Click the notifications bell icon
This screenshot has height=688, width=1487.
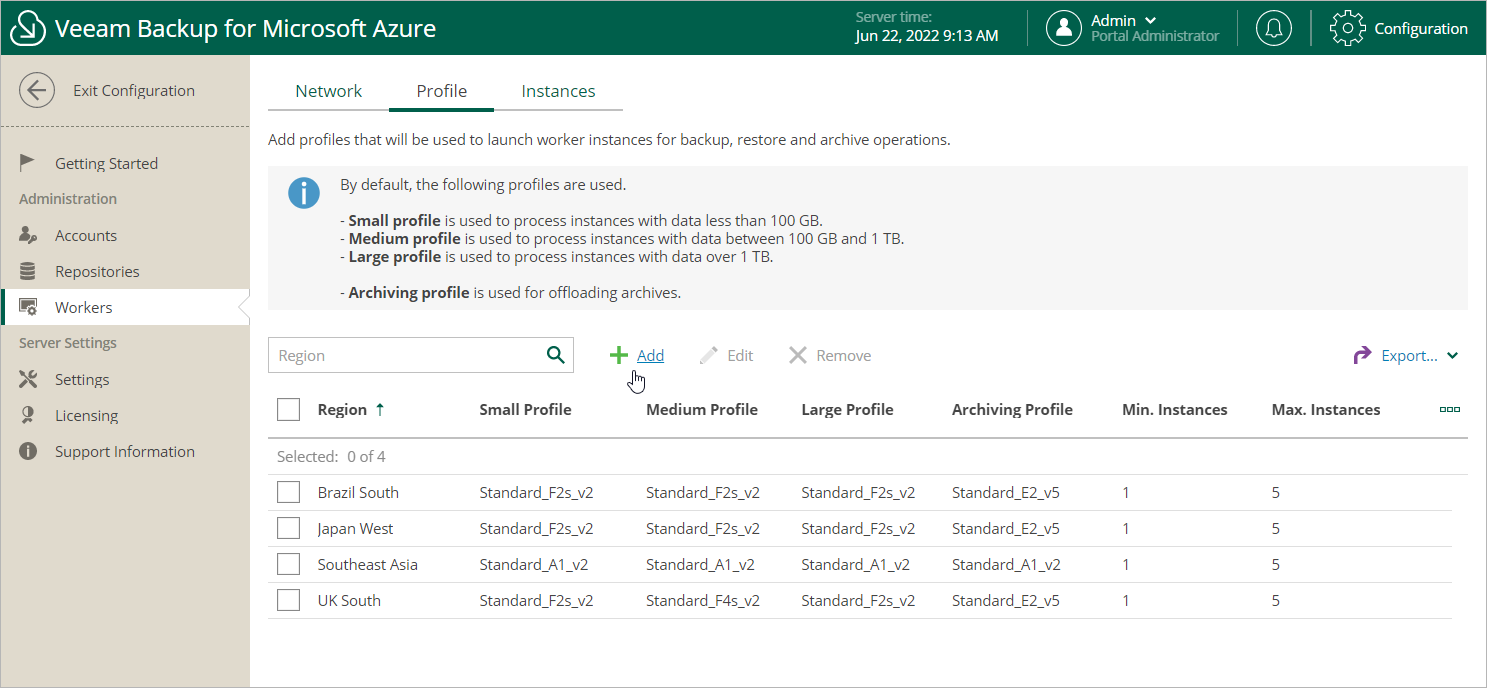1273,28
